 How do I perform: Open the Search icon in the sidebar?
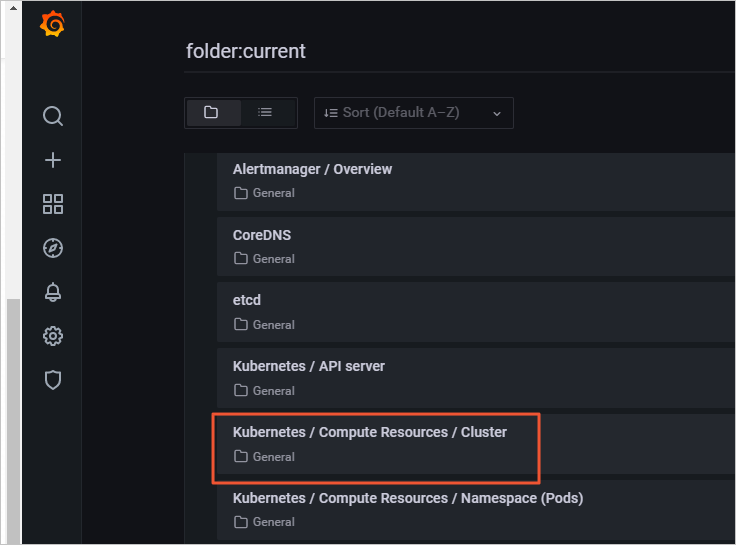click(x=53, y=116)
